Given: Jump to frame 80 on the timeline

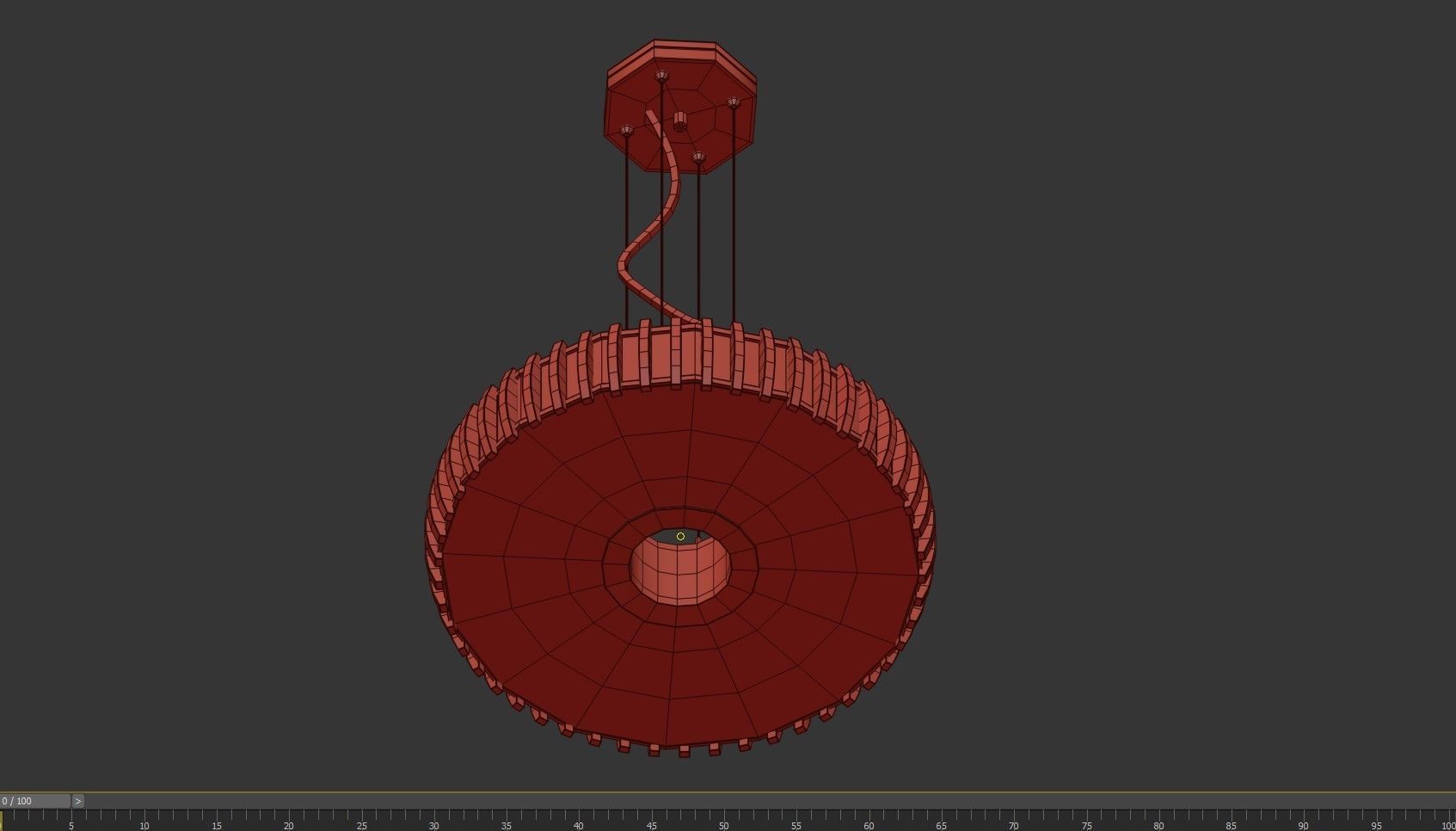Looking at the screenshot, I should [x=1159, y=826].
